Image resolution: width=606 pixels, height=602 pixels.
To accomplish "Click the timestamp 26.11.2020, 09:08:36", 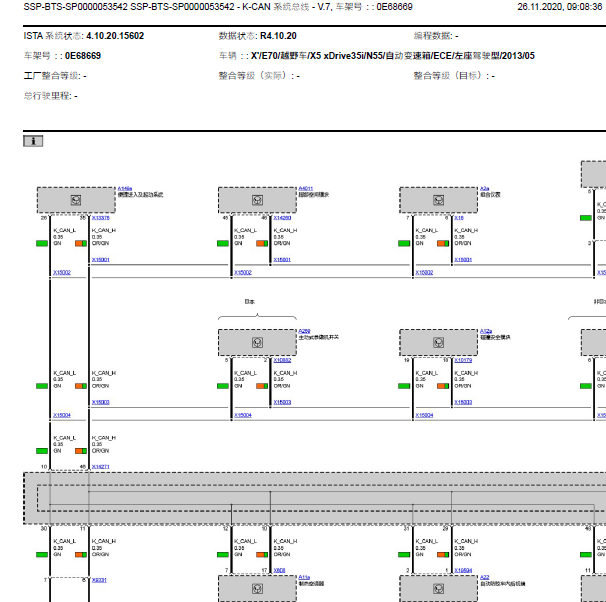I will tap(560, 7).
